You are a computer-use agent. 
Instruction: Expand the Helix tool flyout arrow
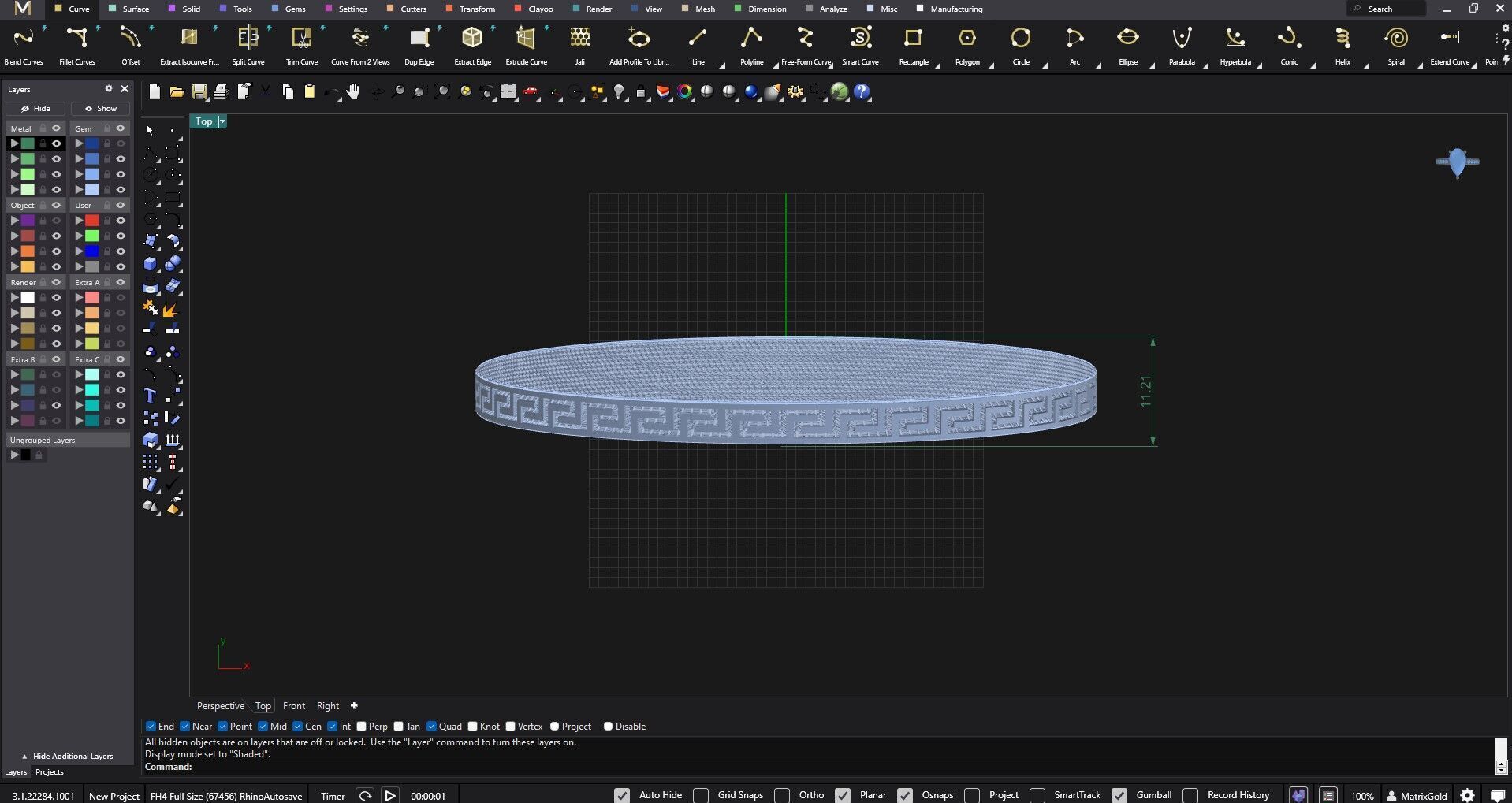click(x=1366, y=65)
